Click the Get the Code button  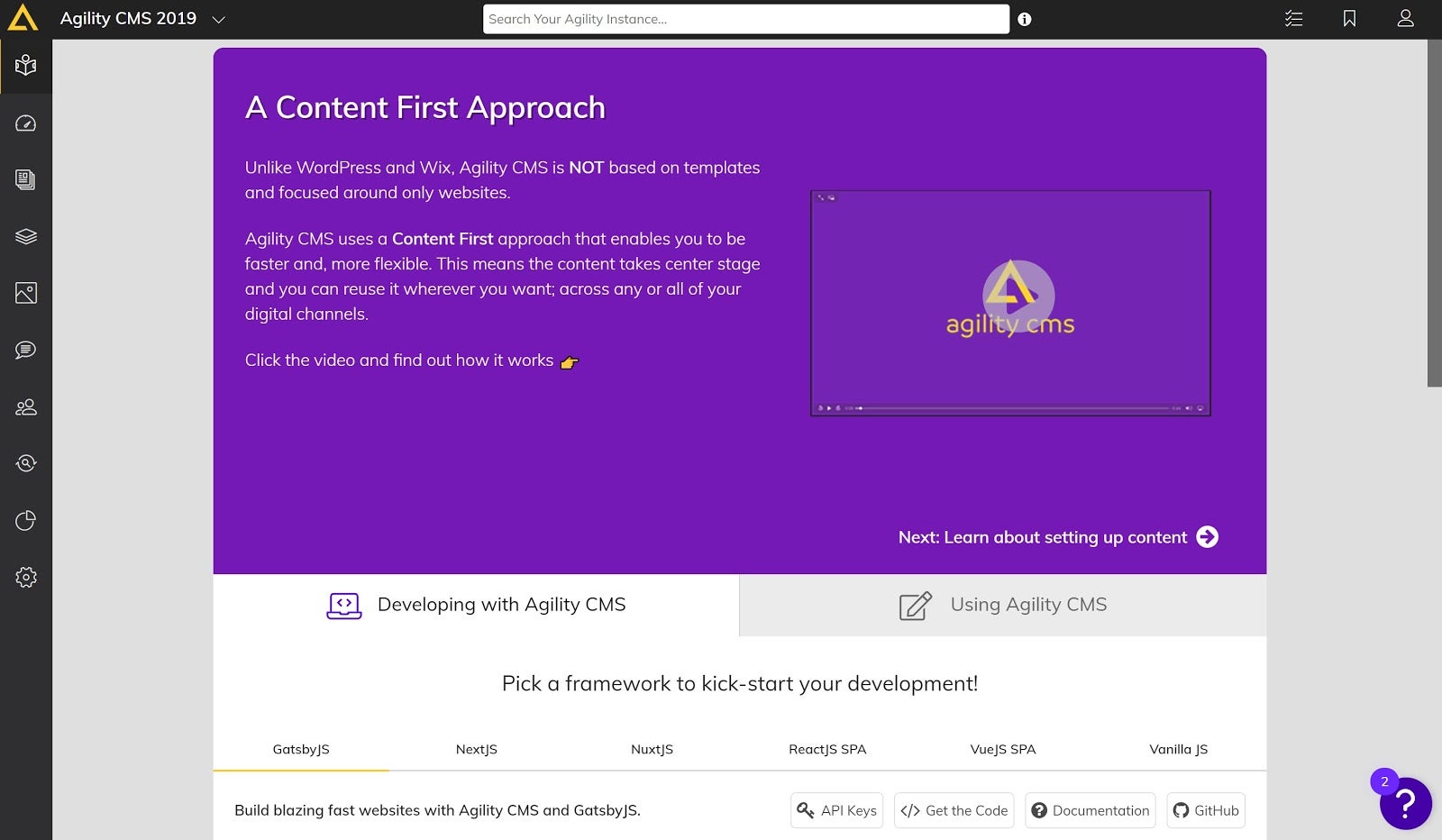pyautogui.click(x=954, y=810)
